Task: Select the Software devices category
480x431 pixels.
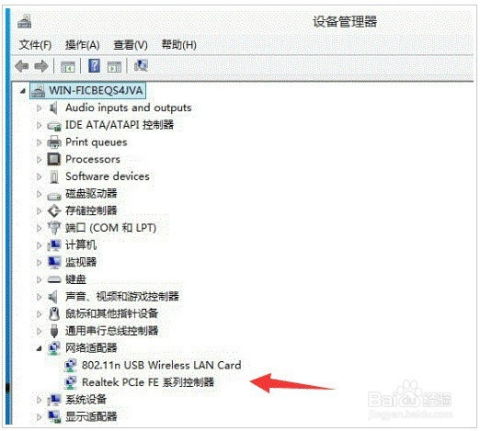Action: (x=107, y=176)
